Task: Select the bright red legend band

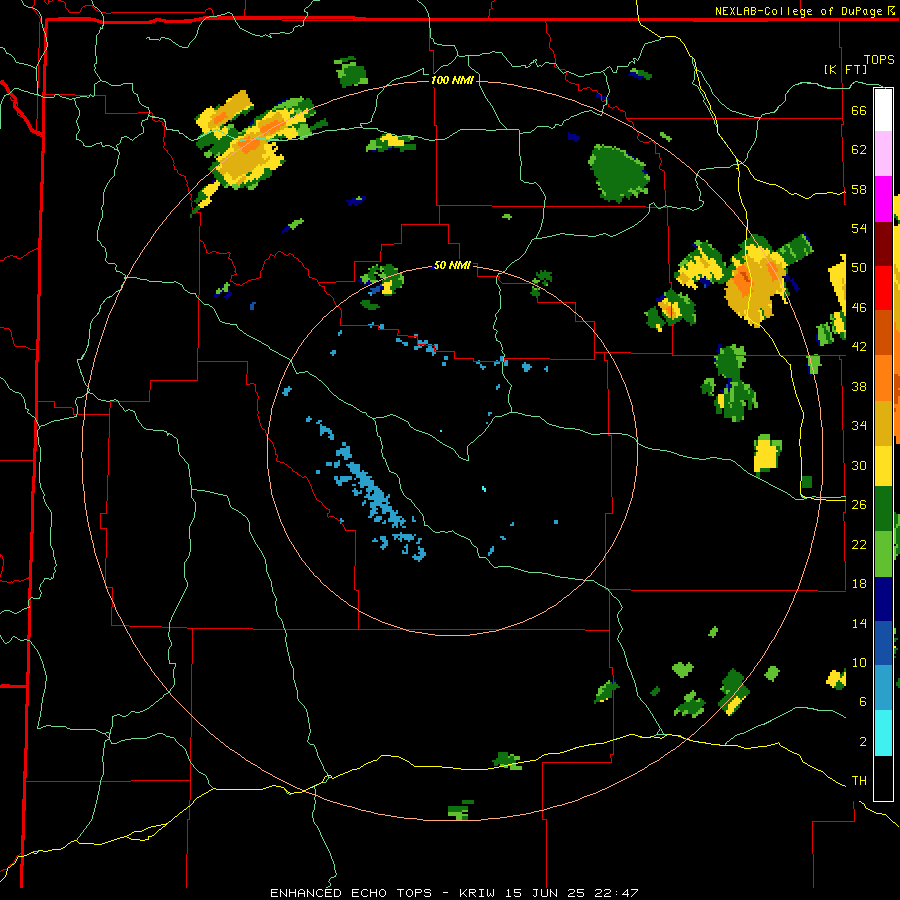Action: pyautogui.click(x=883, y=288)
